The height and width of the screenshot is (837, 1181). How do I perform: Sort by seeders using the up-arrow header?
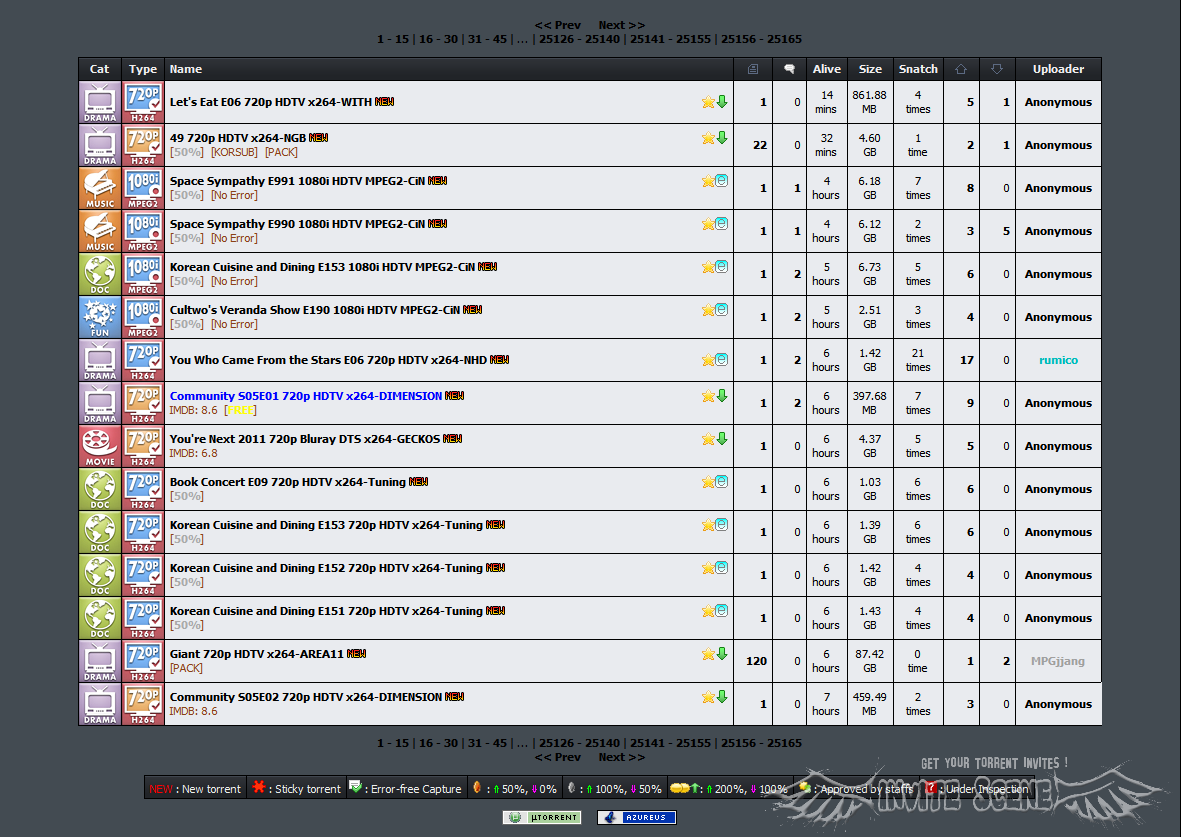[x=961, y=69]
